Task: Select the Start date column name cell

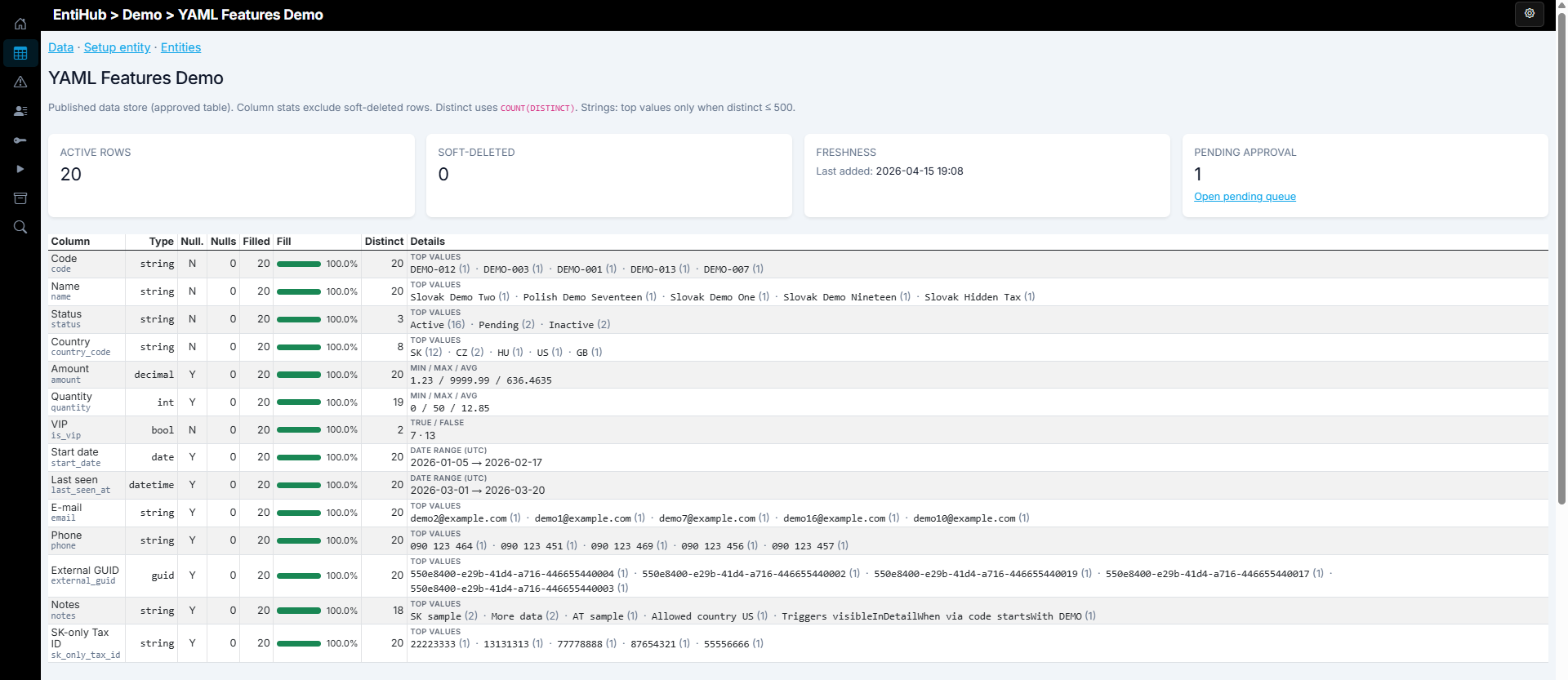Action: 87,457
